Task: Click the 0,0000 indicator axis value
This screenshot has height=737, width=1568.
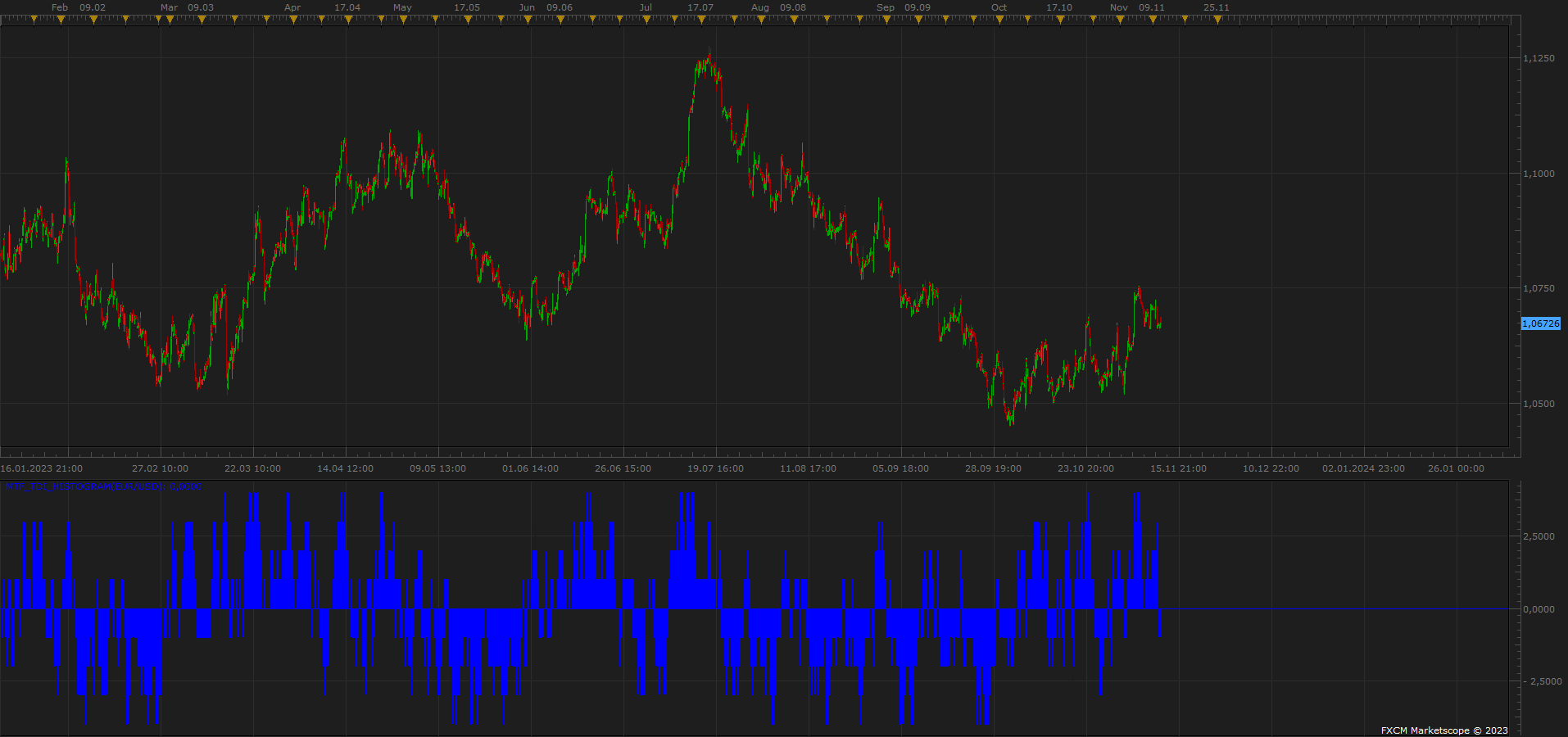Action: tap(1539, 609)
